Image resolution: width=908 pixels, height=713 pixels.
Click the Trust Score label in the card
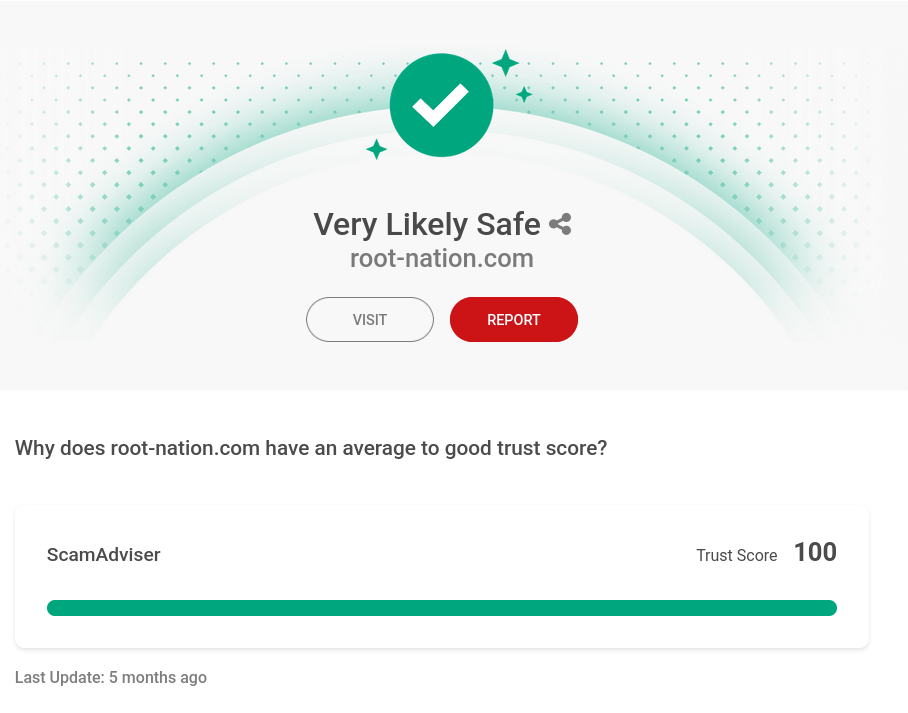click(x=737, y=555)
